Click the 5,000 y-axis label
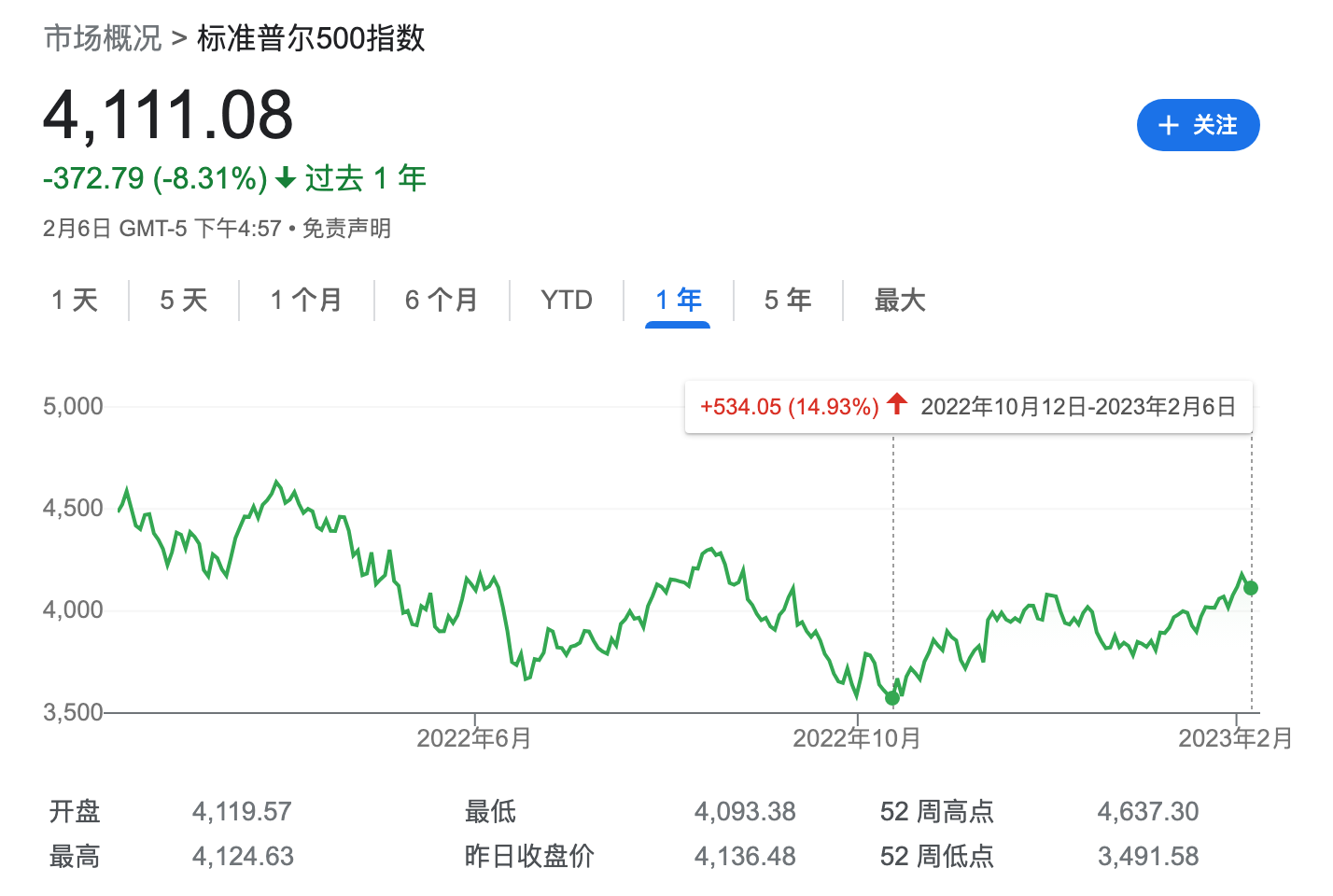The height and width of the screenshot is (896, 1333). 73,406
